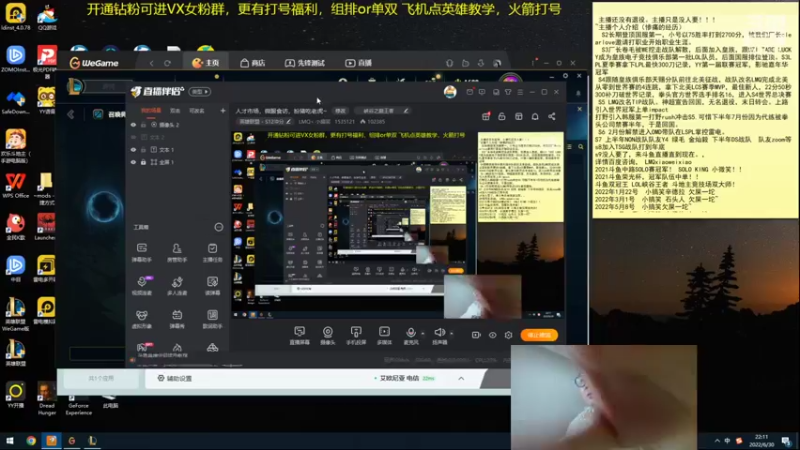Open the WeGame 先锋测试 tab

[305, 63]
